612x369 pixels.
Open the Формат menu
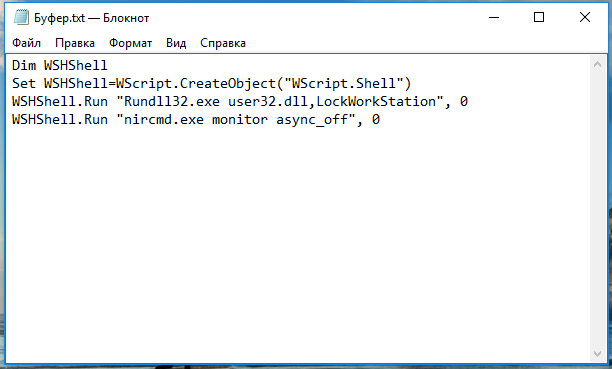click(130, 43)
